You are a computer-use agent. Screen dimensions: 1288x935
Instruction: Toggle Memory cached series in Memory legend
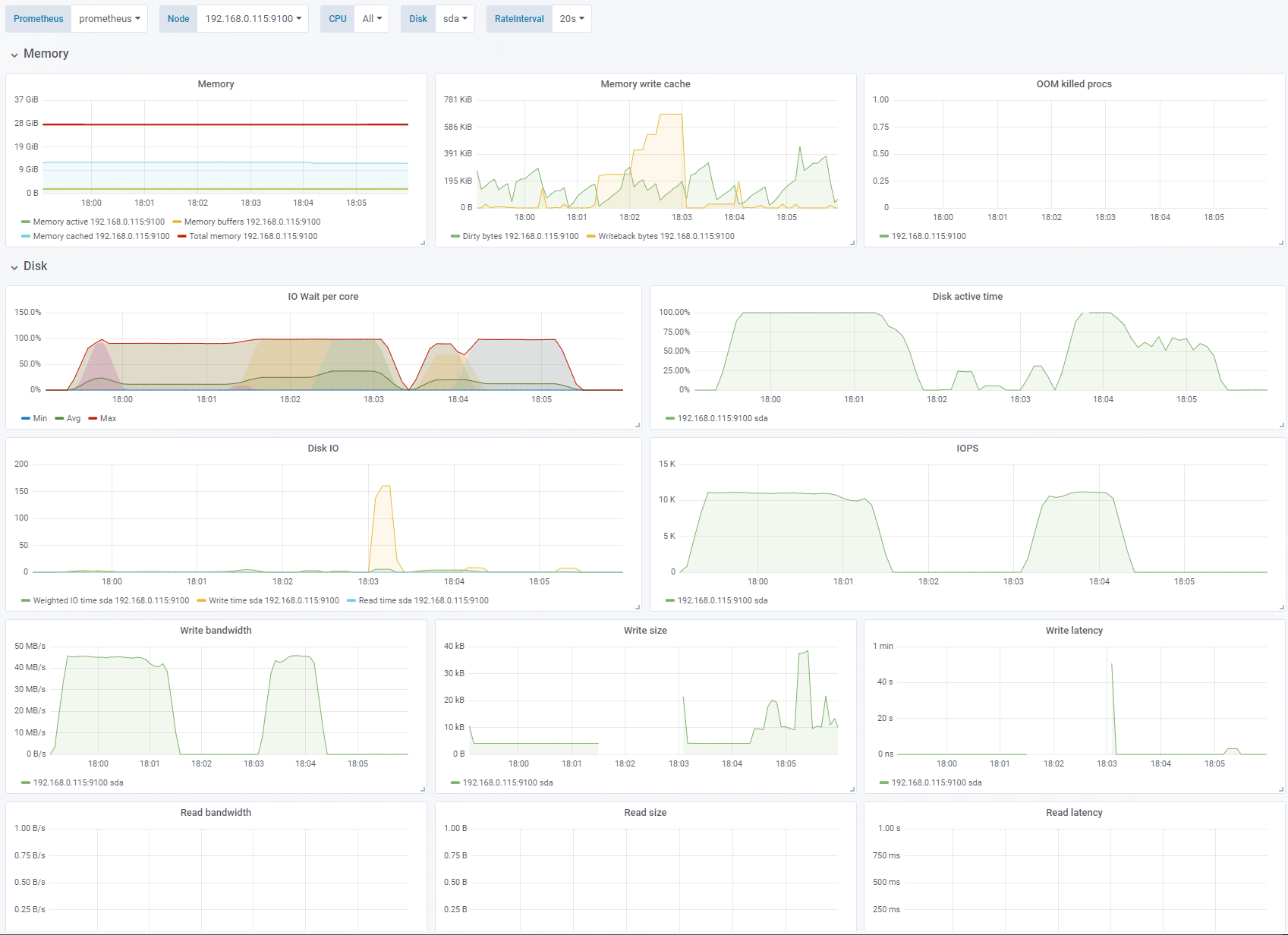click(x=101, y=236)
